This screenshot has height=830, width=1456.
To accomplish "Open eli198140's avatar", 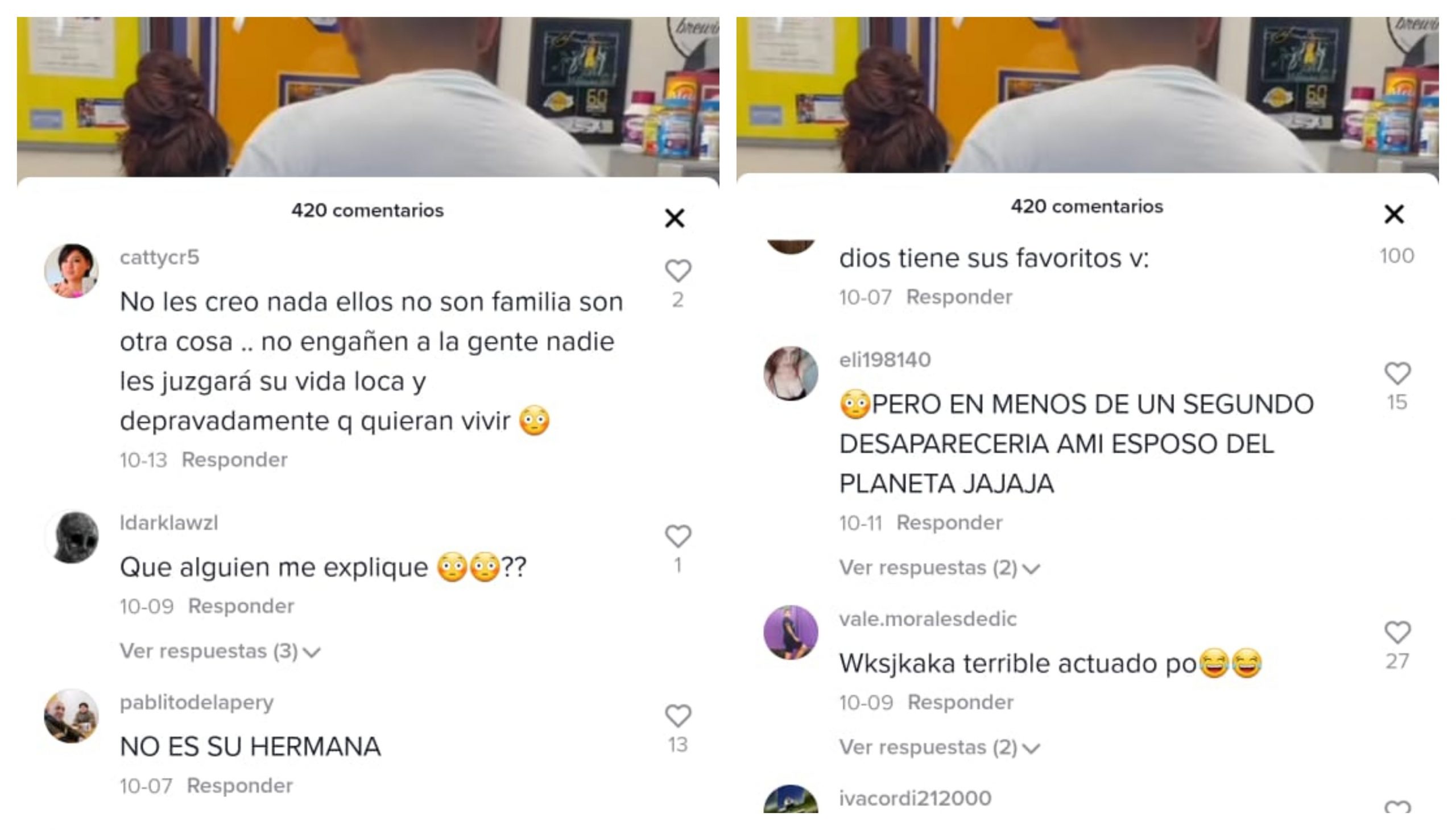I will (791, 374).
